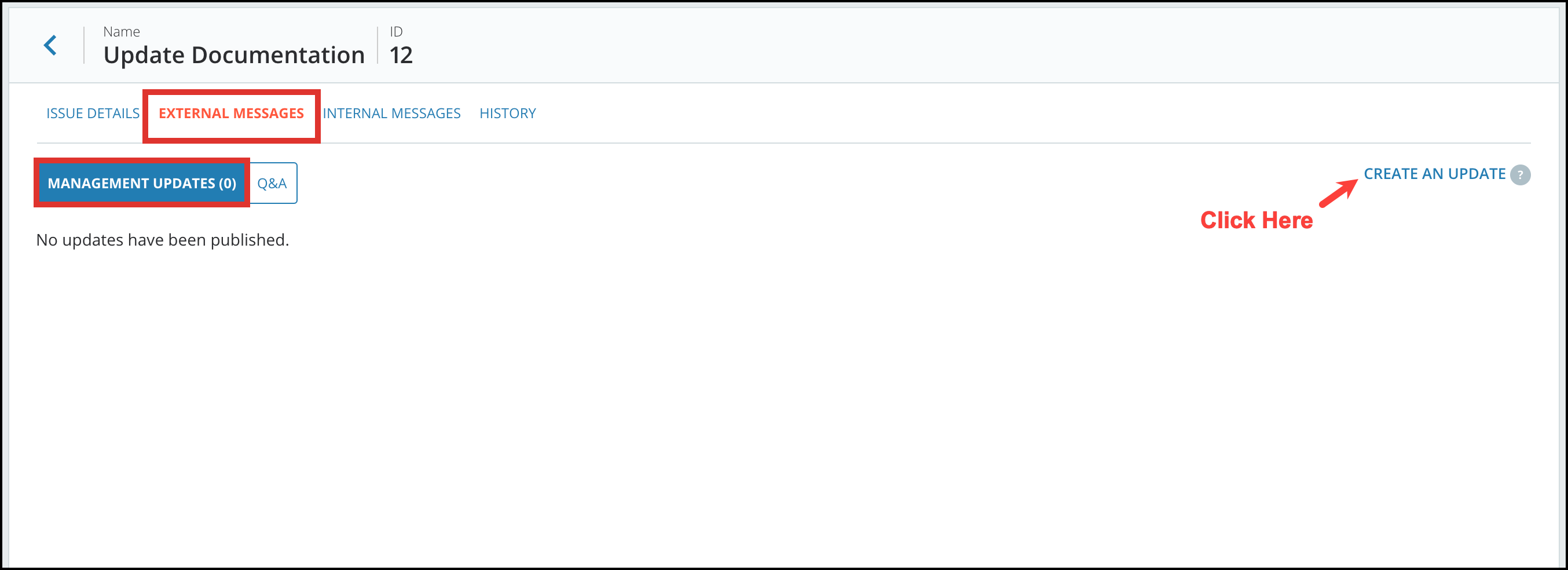
Task: View the History tab
Action: click(507, 114)
